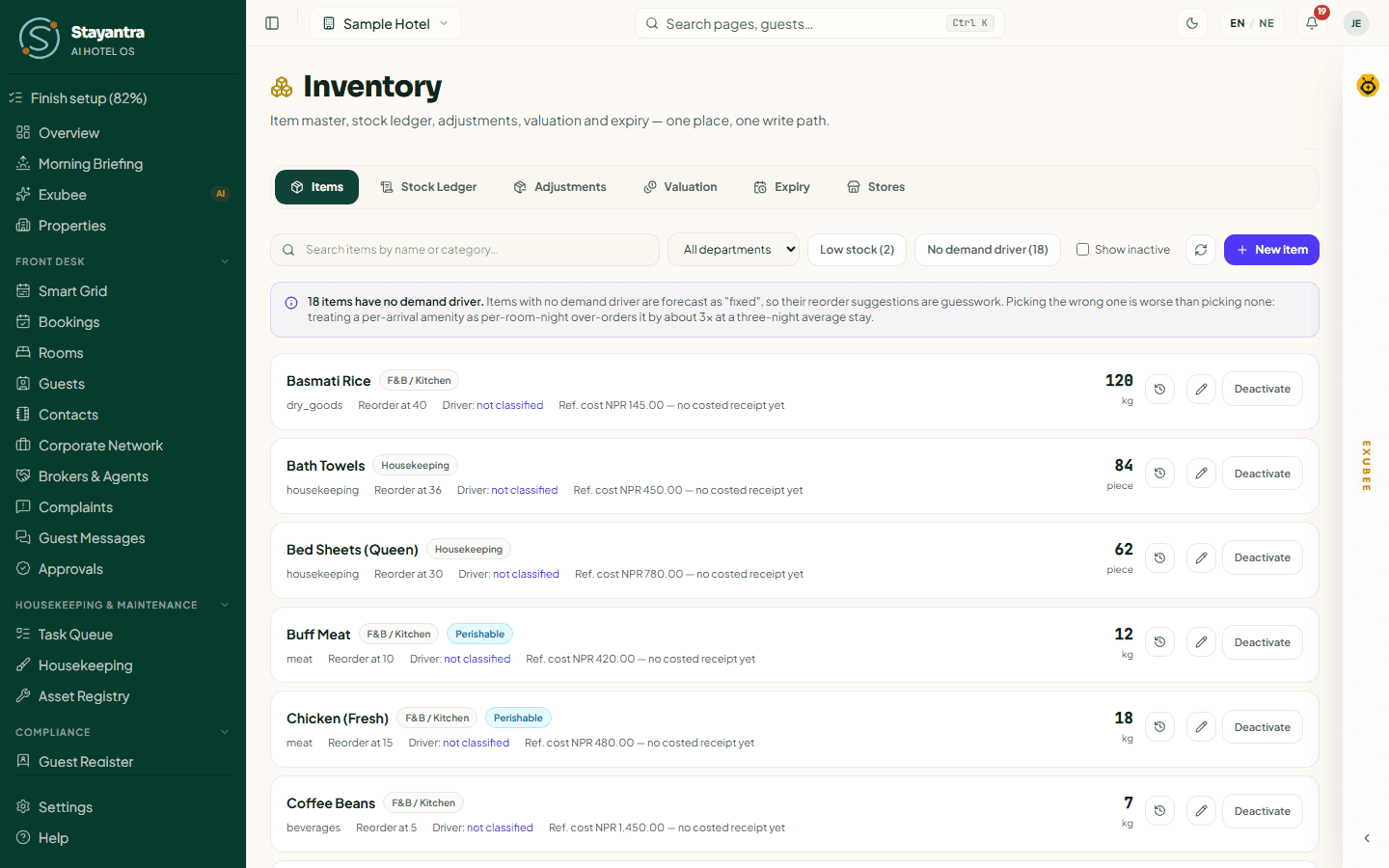Edit the Bath Towels item
The width and height of the screenshot is (1389, 868).
[1201, 474]
